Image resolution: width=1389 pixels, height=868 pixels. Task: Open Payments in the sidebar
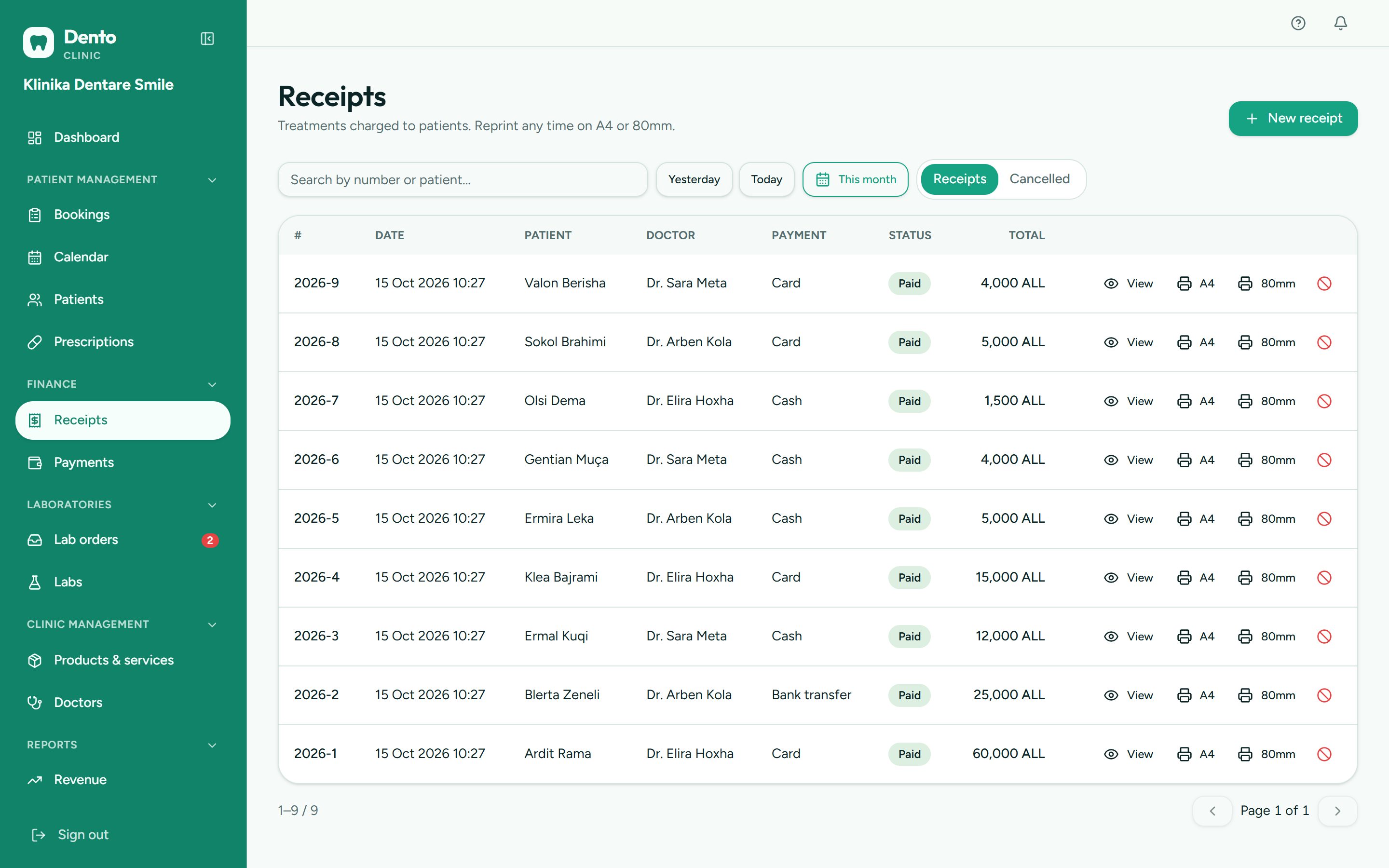tap(123, 463)
